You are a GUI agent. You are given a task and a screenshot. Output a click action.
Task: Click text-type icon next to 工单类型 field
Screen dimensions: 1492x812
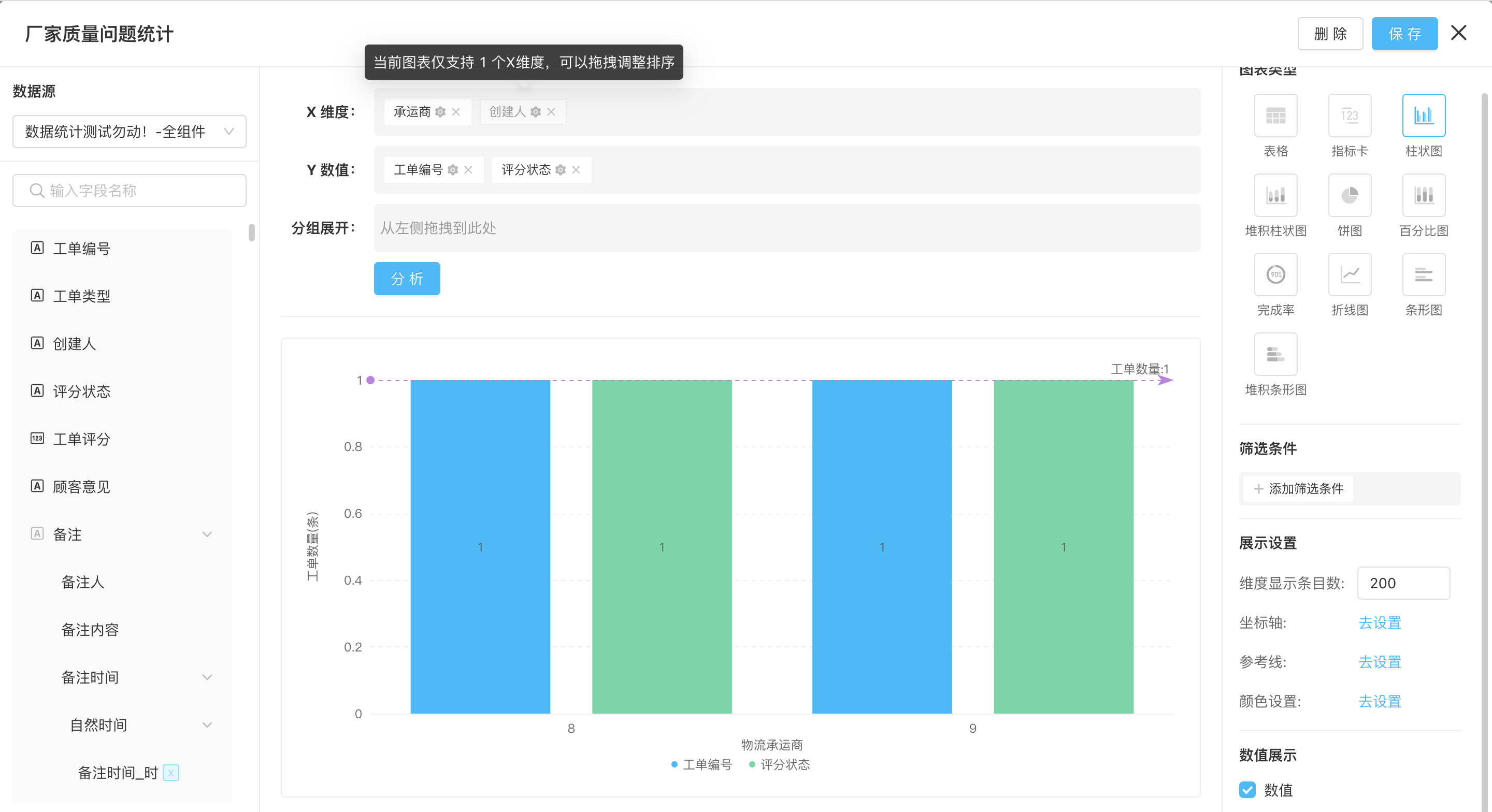pyautogui.click(x=37, y=296)
